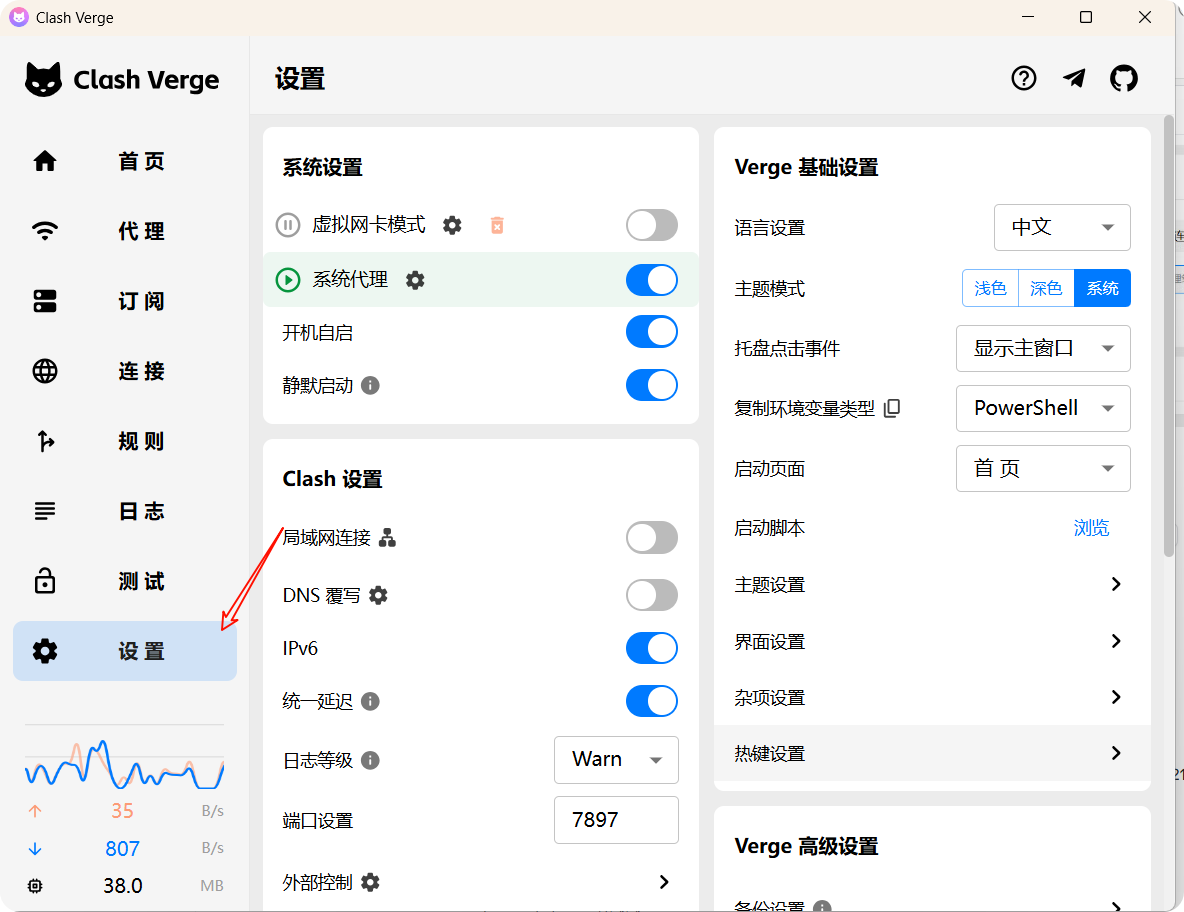Click the 浏览 link for 启动脚本
The height and width of the screenshot is (912, 1184).
(1091, 528)
